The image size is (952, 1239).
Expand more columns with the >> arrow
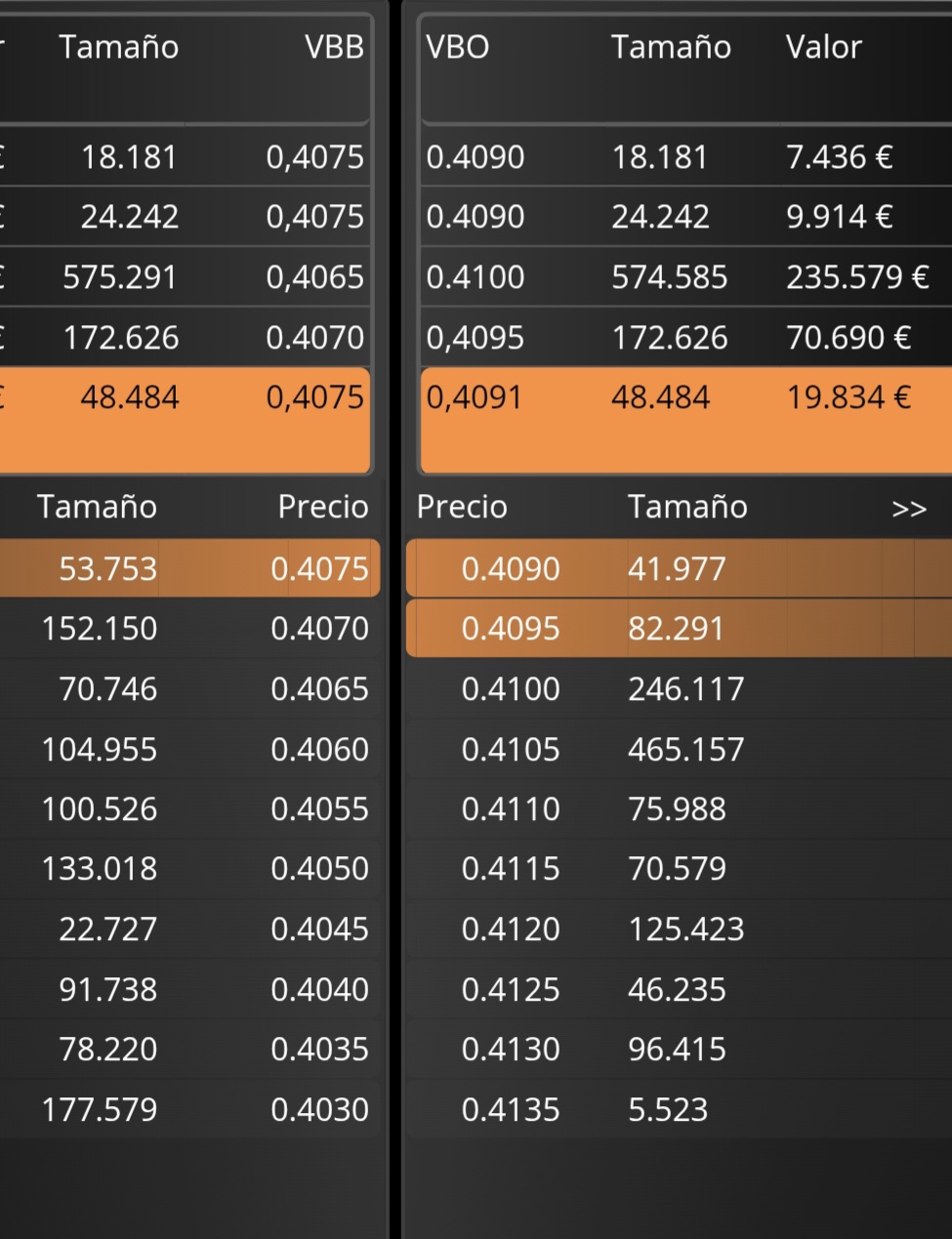908,509
